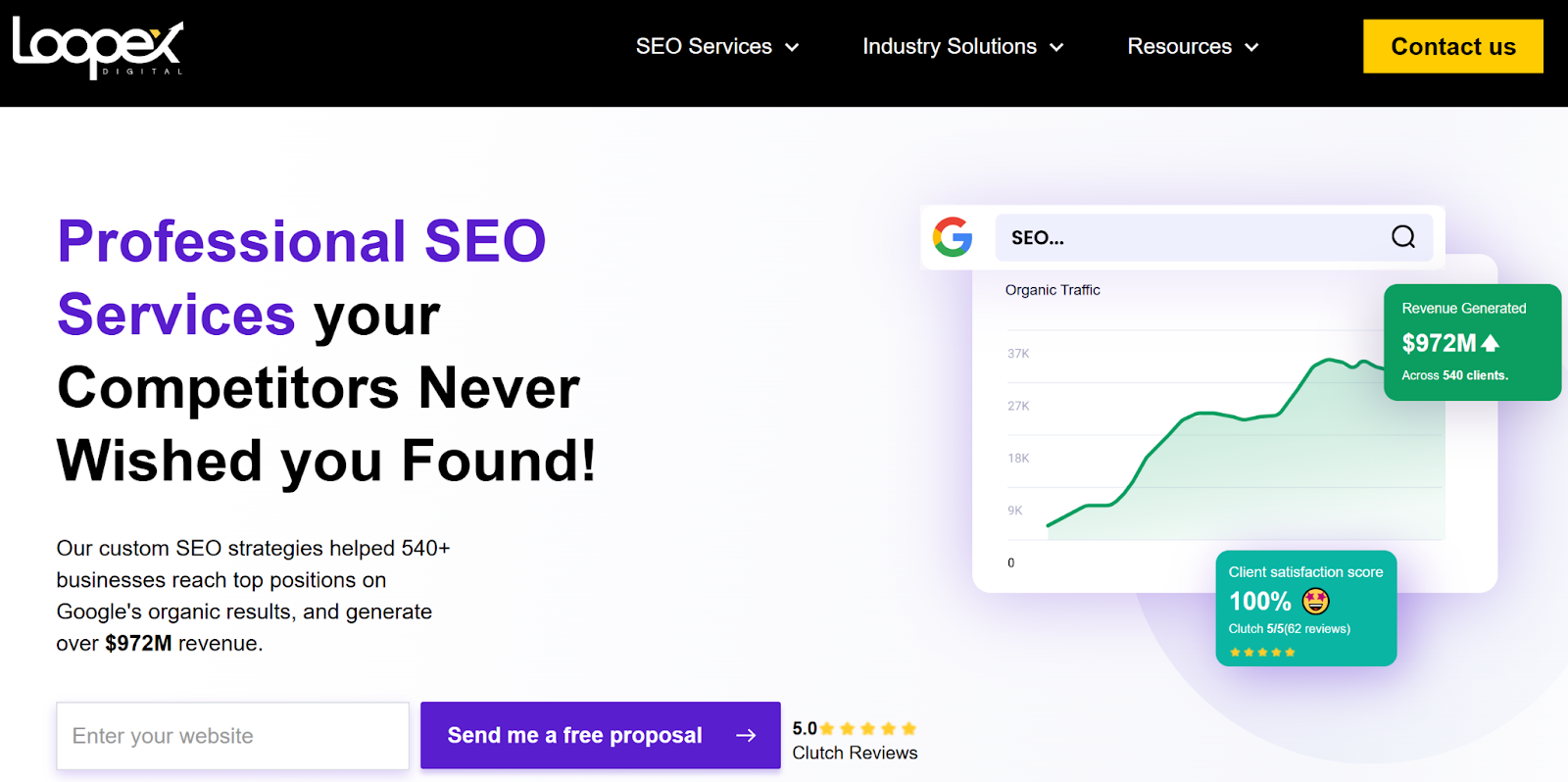Click the yellow stars in satisfaction card
The width and height of the screenshot is (1568, 782).
point(1262,652)
